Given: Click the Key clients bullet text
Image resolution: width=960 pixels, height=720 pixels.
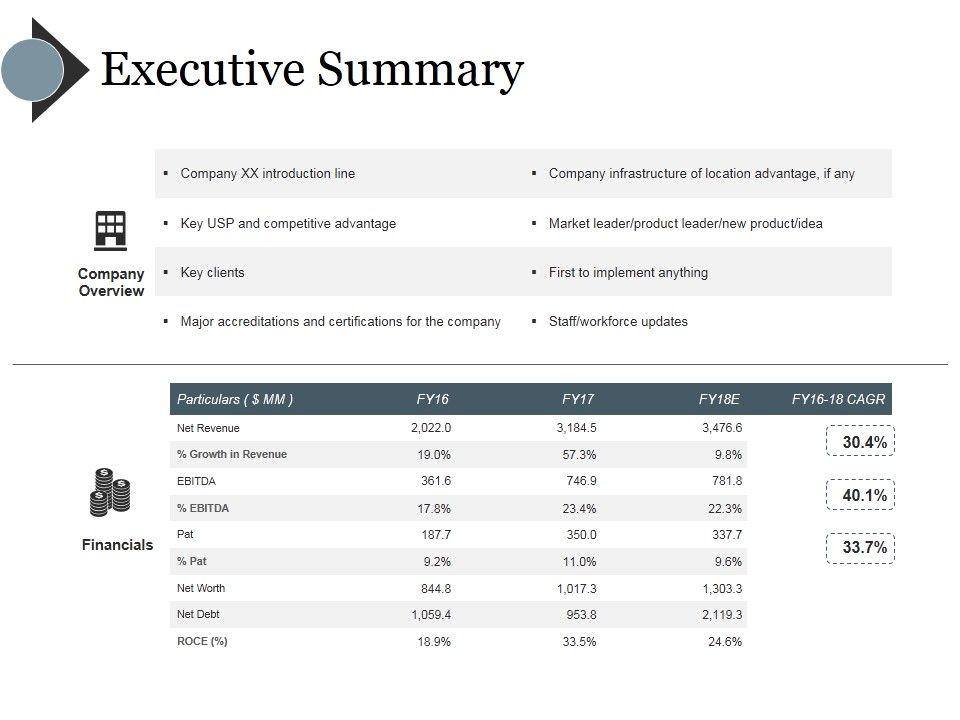Looking at the screenshot, I should pos(212,272).
